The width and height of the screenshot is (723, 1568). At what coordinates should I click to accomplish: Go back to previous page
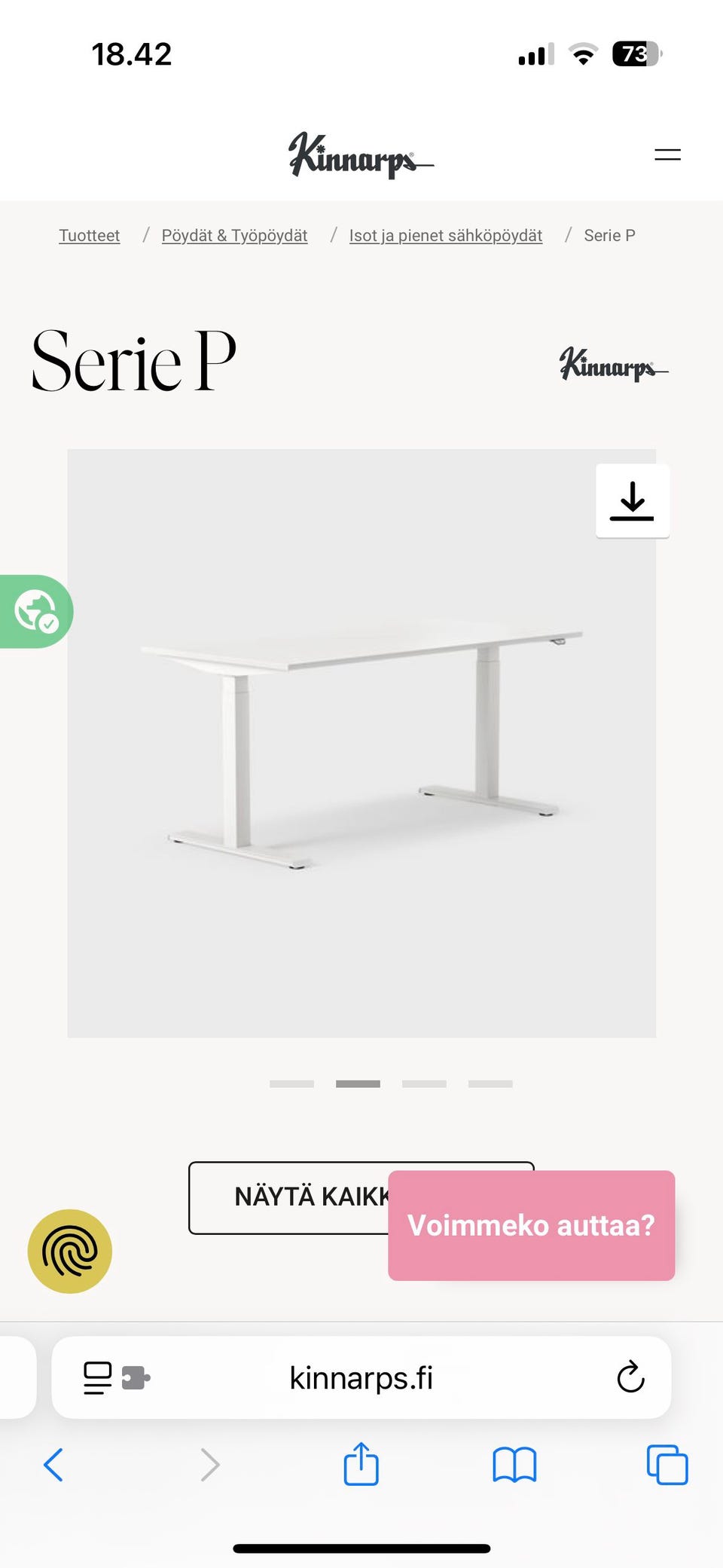click(x=53, y=1465)
